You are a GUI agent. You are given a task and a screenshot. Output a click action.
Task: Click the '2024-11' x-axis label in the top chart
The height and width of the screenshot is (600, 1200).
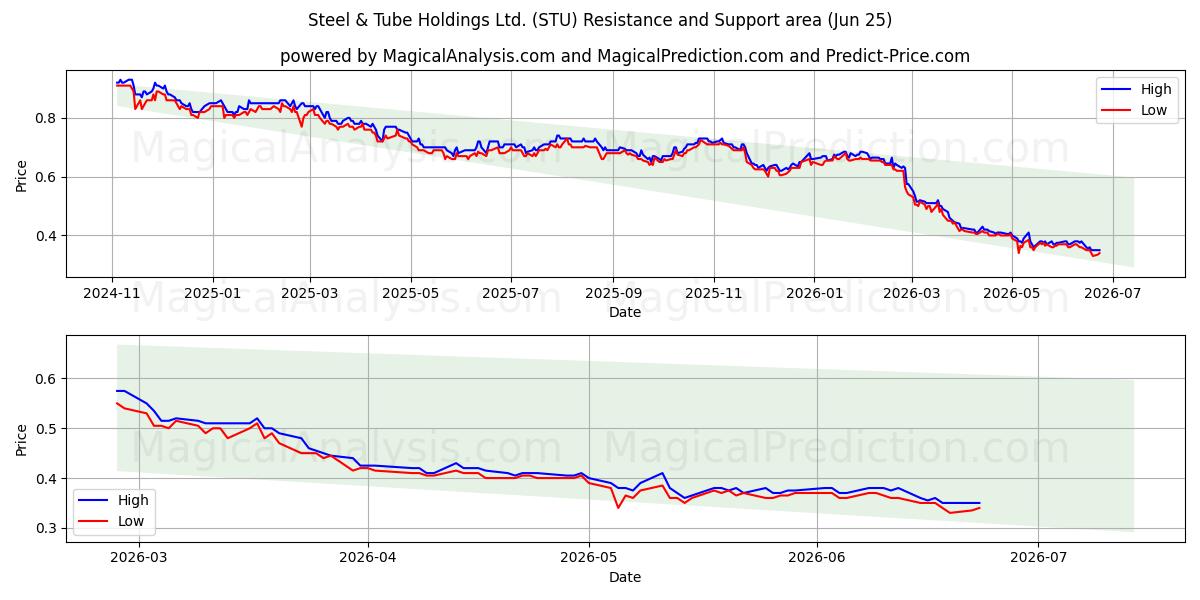[112, 294]
